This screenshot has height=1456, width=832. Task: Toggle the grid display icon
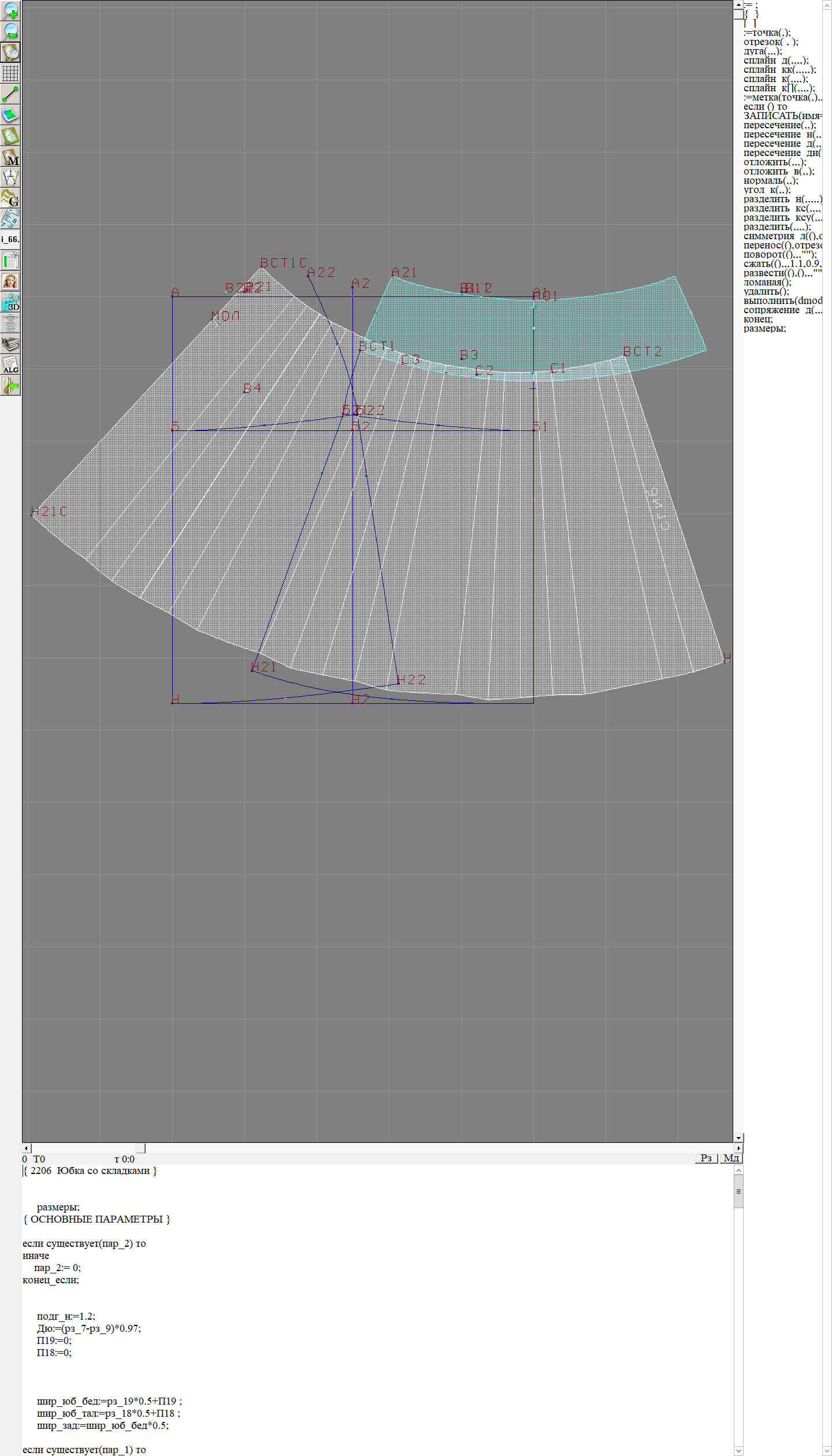click(x=10, y=73)
